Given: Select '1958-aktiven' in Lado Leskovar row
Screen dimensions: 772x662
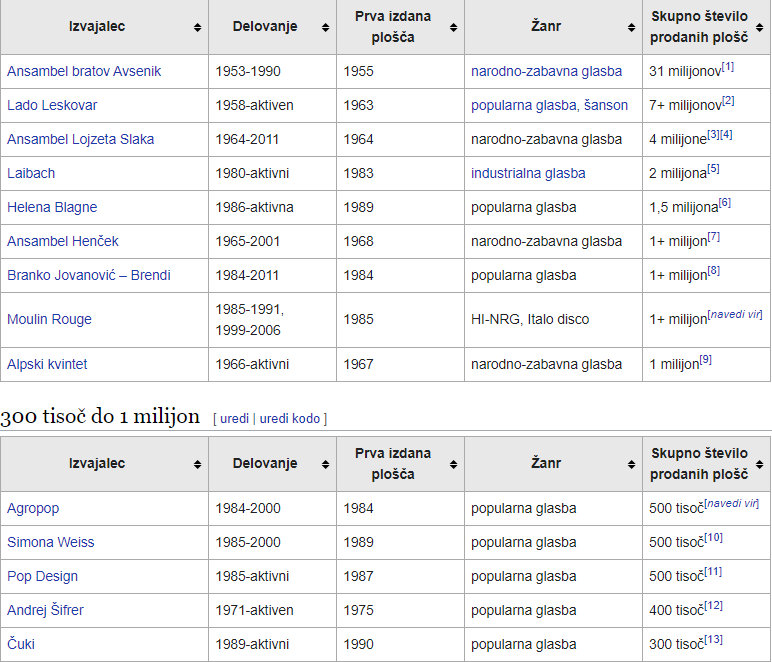Looking at the screenshot, I should [254, 105].
